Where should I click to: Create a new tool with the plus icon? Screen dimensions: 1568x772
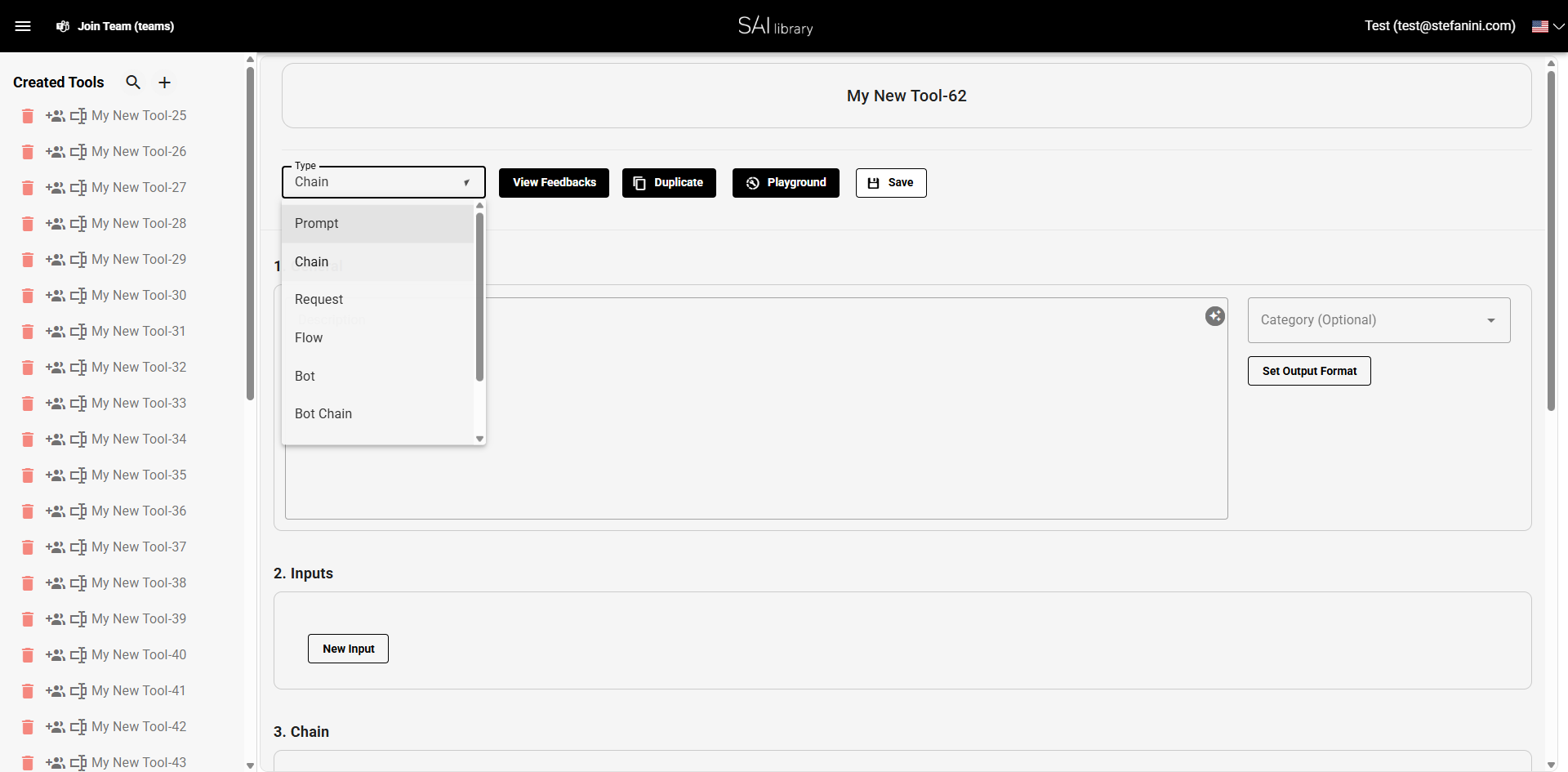[164, 82]
